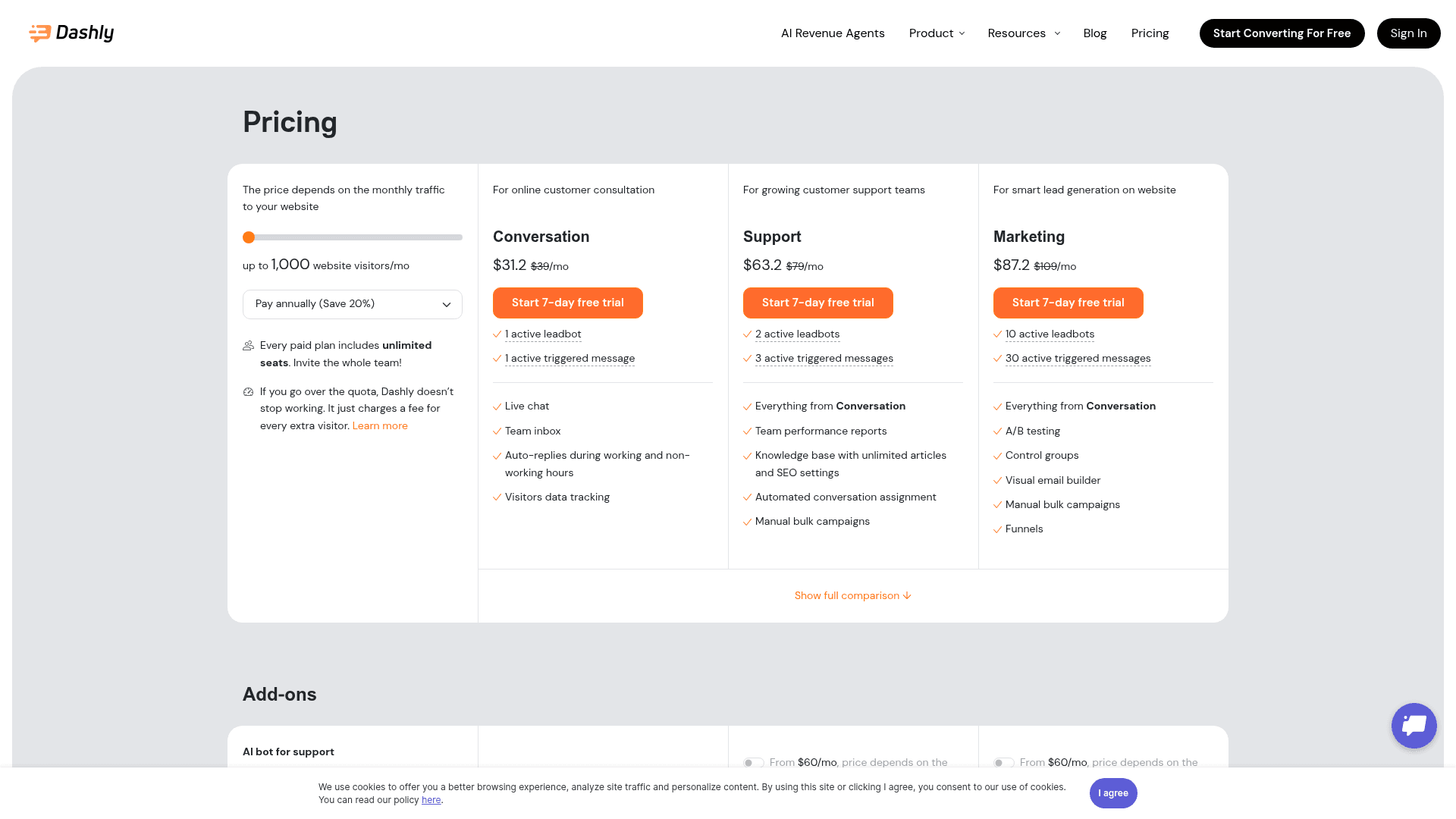
Task: Open the Pay annually billing dropdown
Action: [x=353, y=304]
